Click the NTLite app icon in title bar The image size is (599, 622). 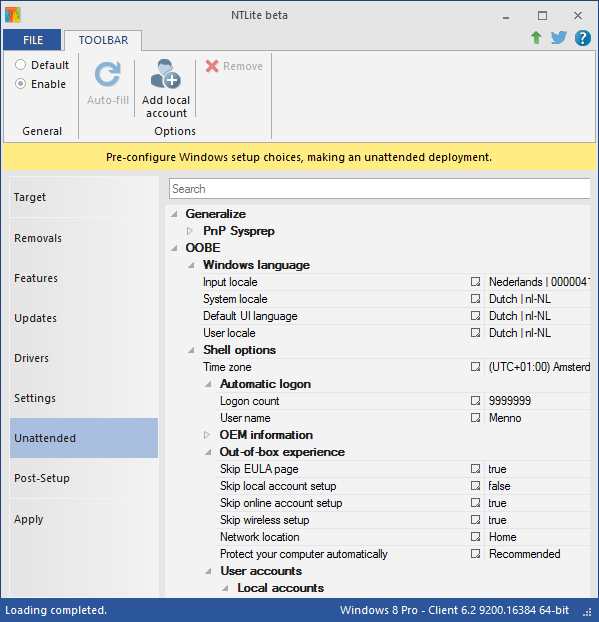pyautogui.click(x=13, y=15)
